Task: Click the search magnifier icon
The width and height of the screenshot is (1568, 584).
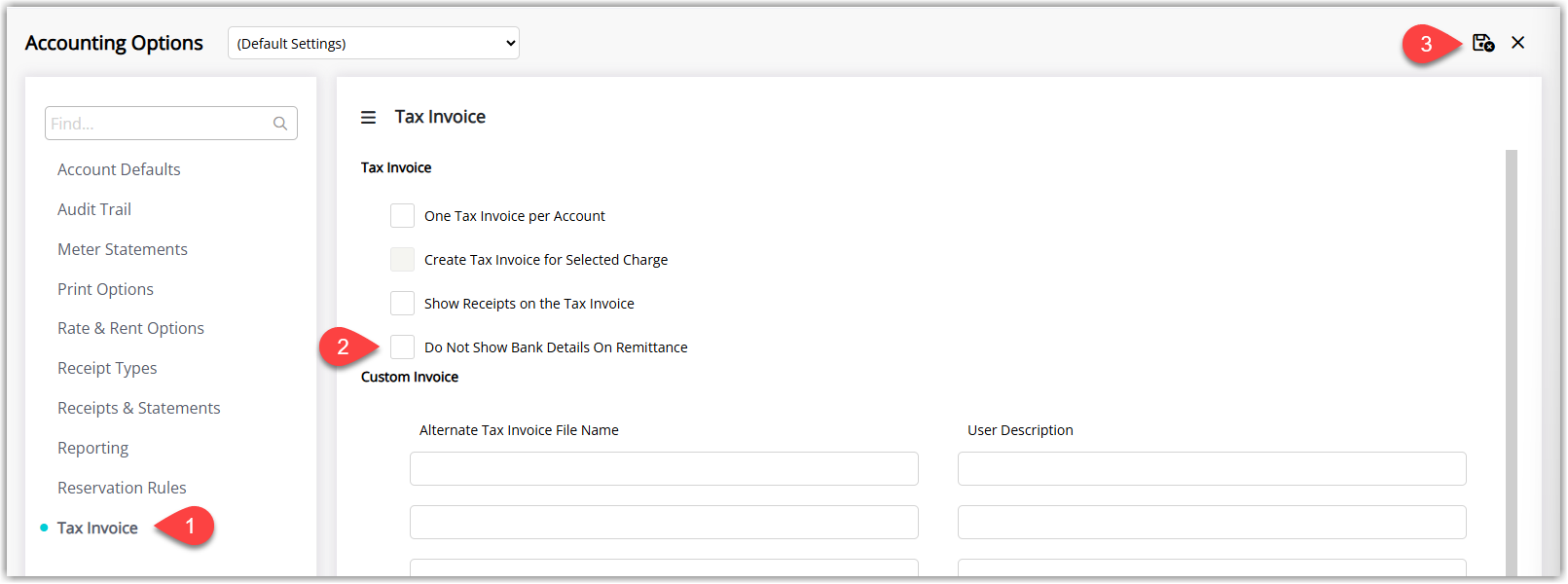Action: click(280, 124)
